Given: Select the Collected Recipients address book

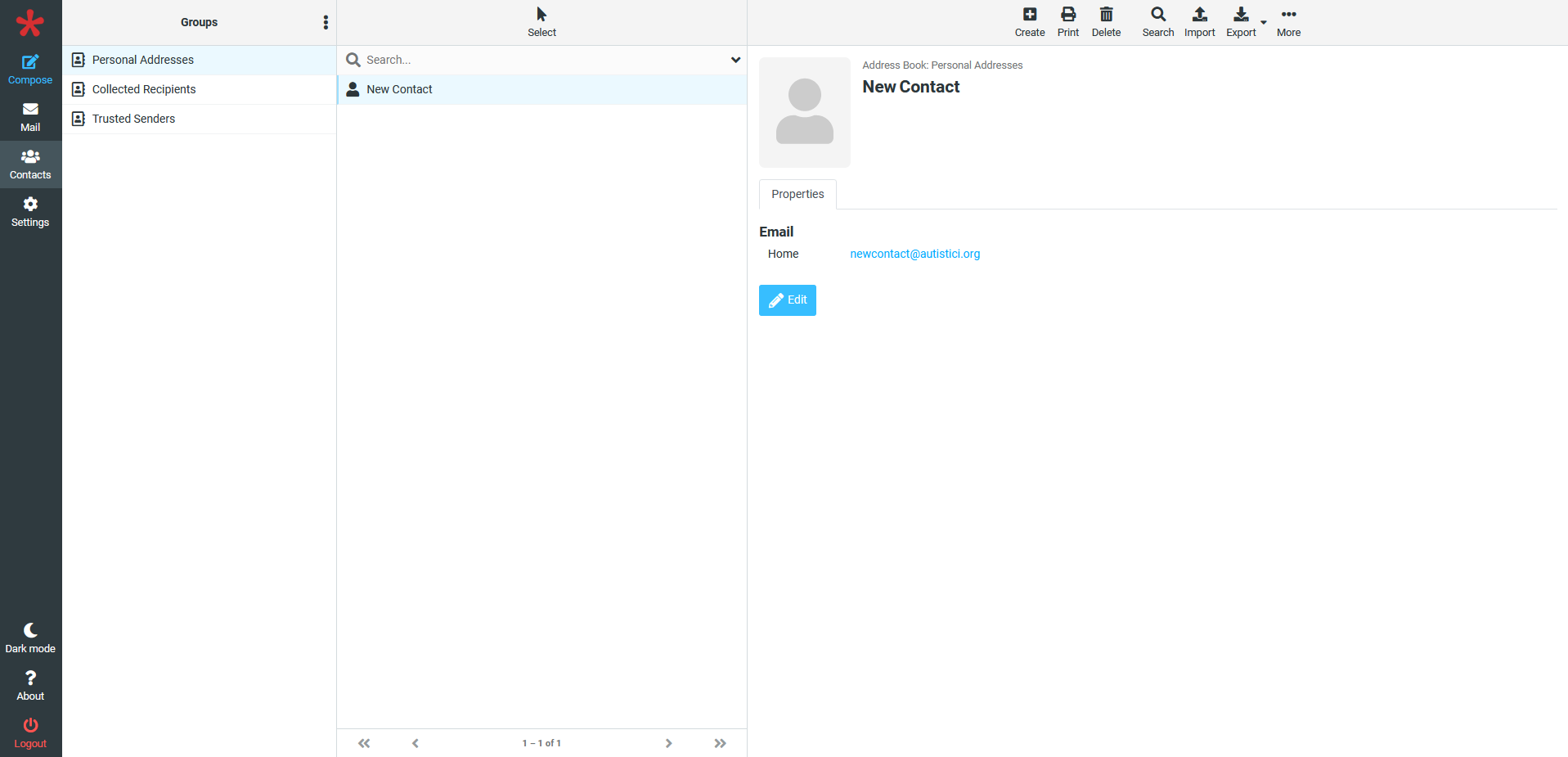Looking at the screenshot, I should [144, 89].
